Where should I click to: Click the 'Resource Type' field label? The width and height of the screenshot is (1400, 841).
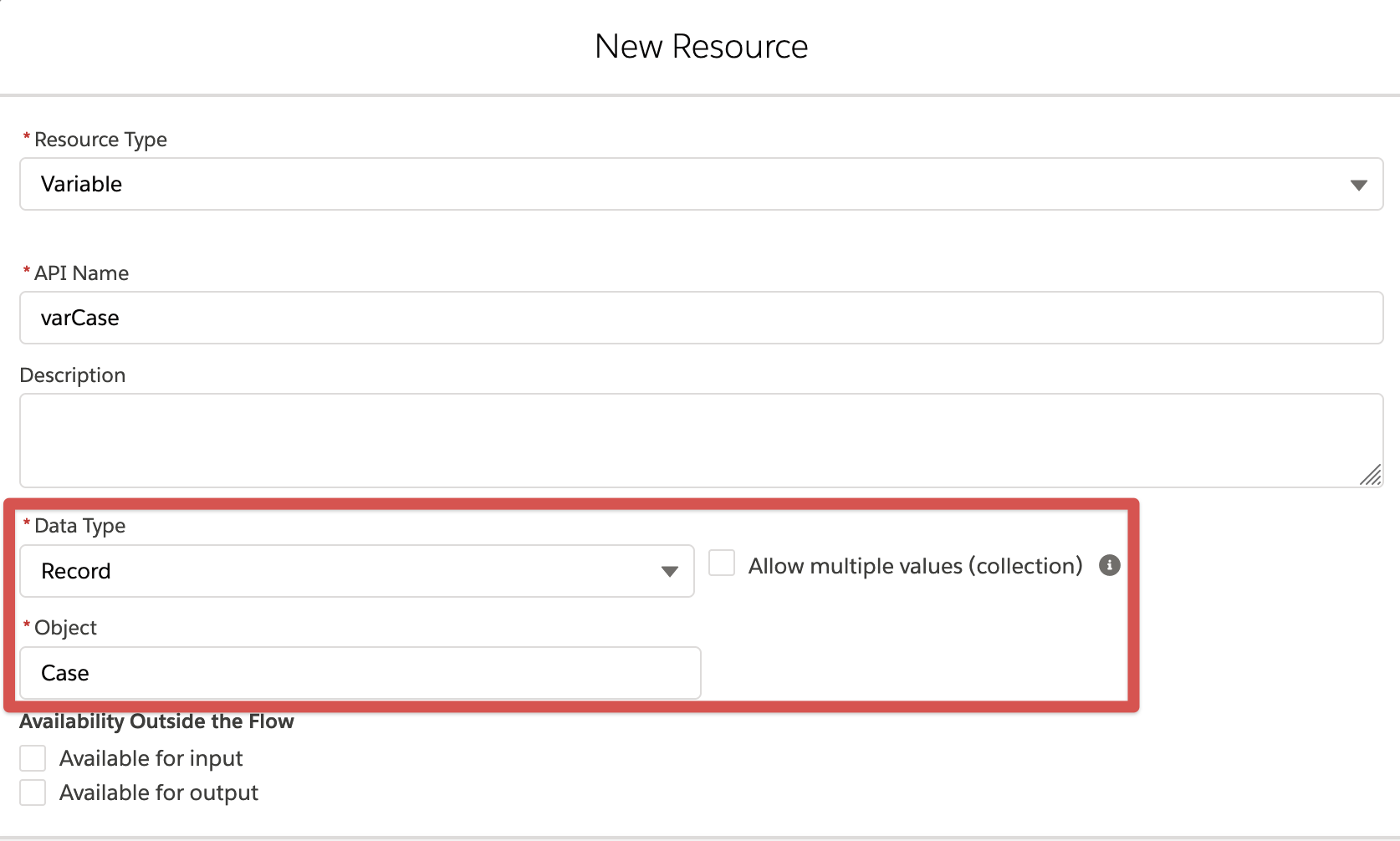tap(100, 140)
